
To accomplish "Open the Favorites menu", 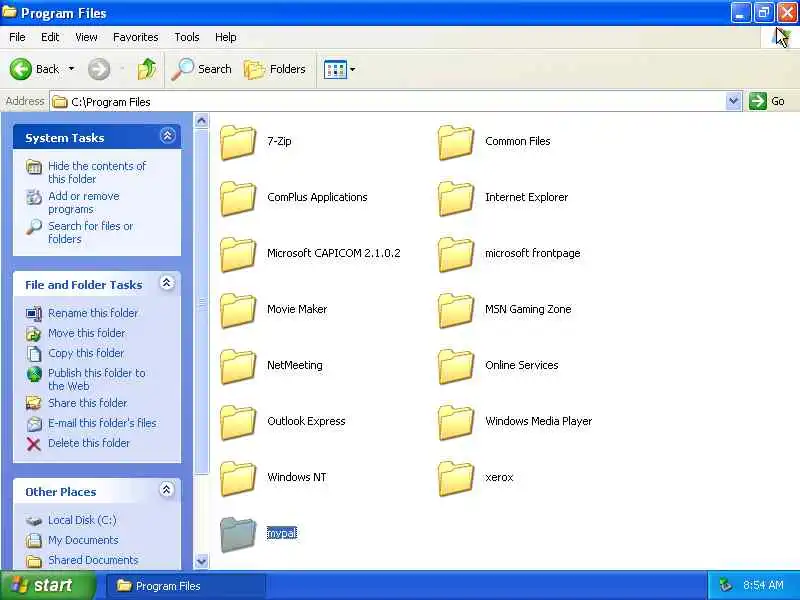I will (x=136, y=37).
